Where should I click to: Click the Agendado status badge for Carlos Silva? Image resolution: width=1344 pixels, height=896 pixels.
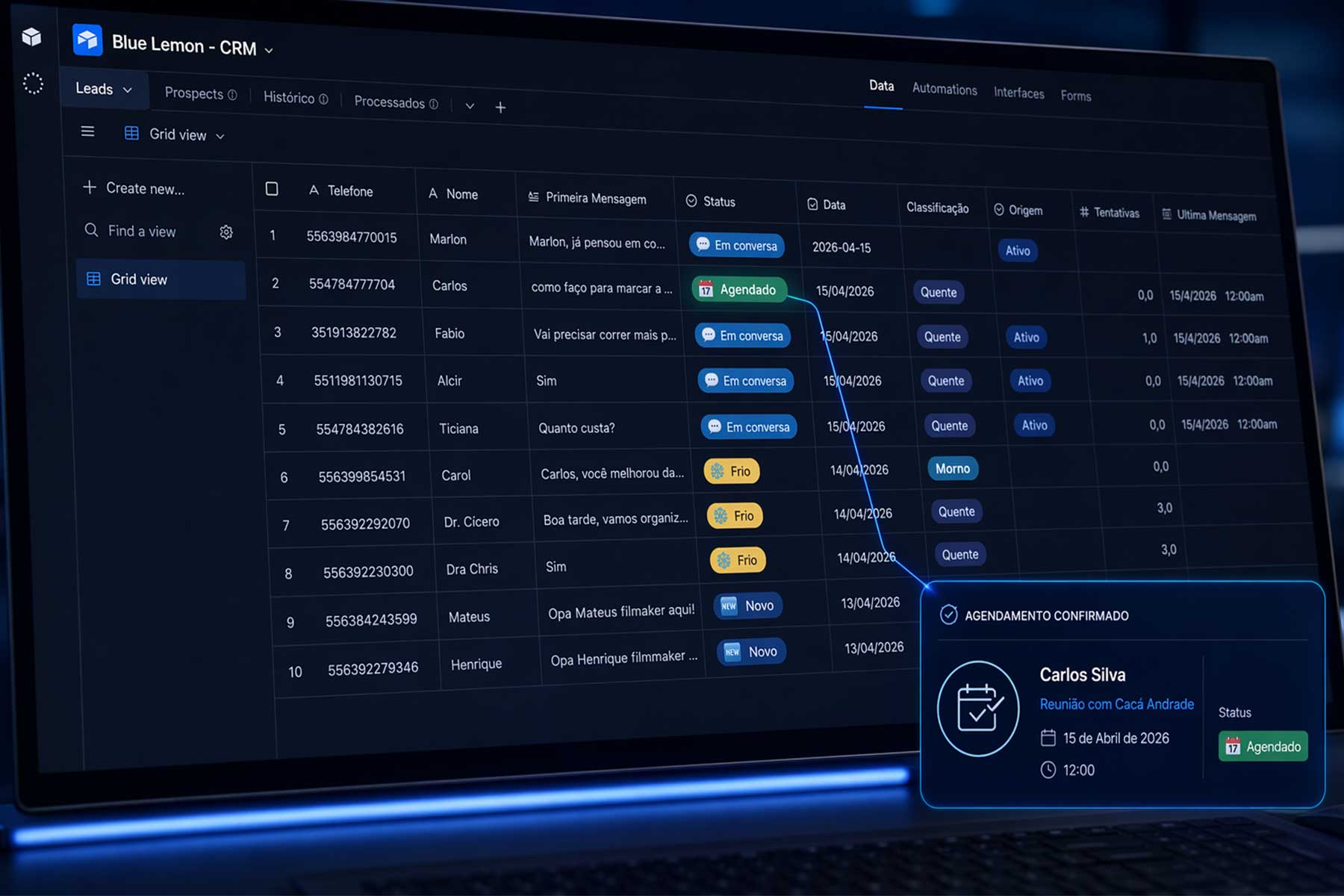coord(1263,746)
